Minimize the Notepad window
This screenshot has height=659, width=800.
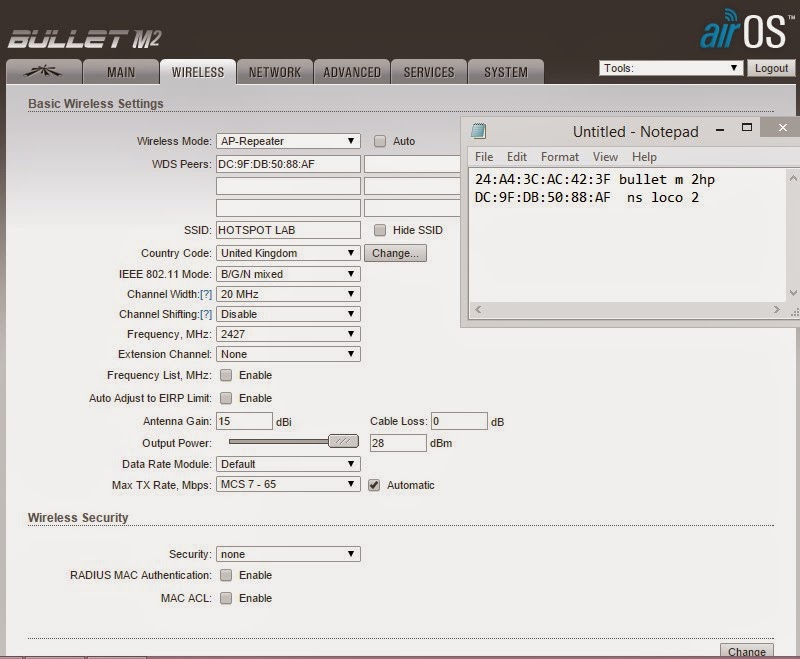coord(720,130)
